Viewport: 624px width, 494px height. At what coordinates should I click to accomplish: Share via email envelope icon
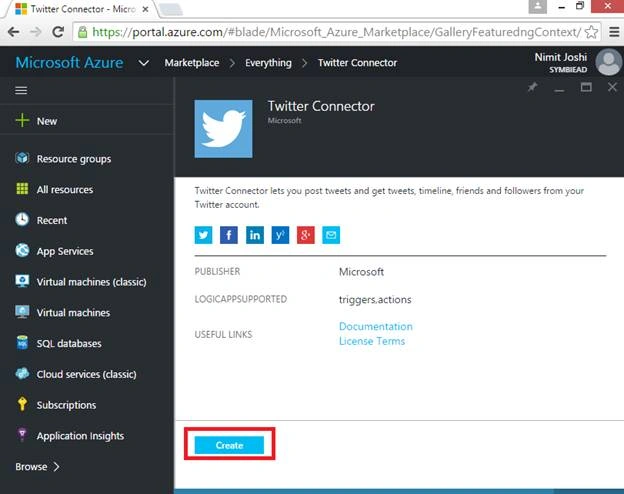pos(331,235)
